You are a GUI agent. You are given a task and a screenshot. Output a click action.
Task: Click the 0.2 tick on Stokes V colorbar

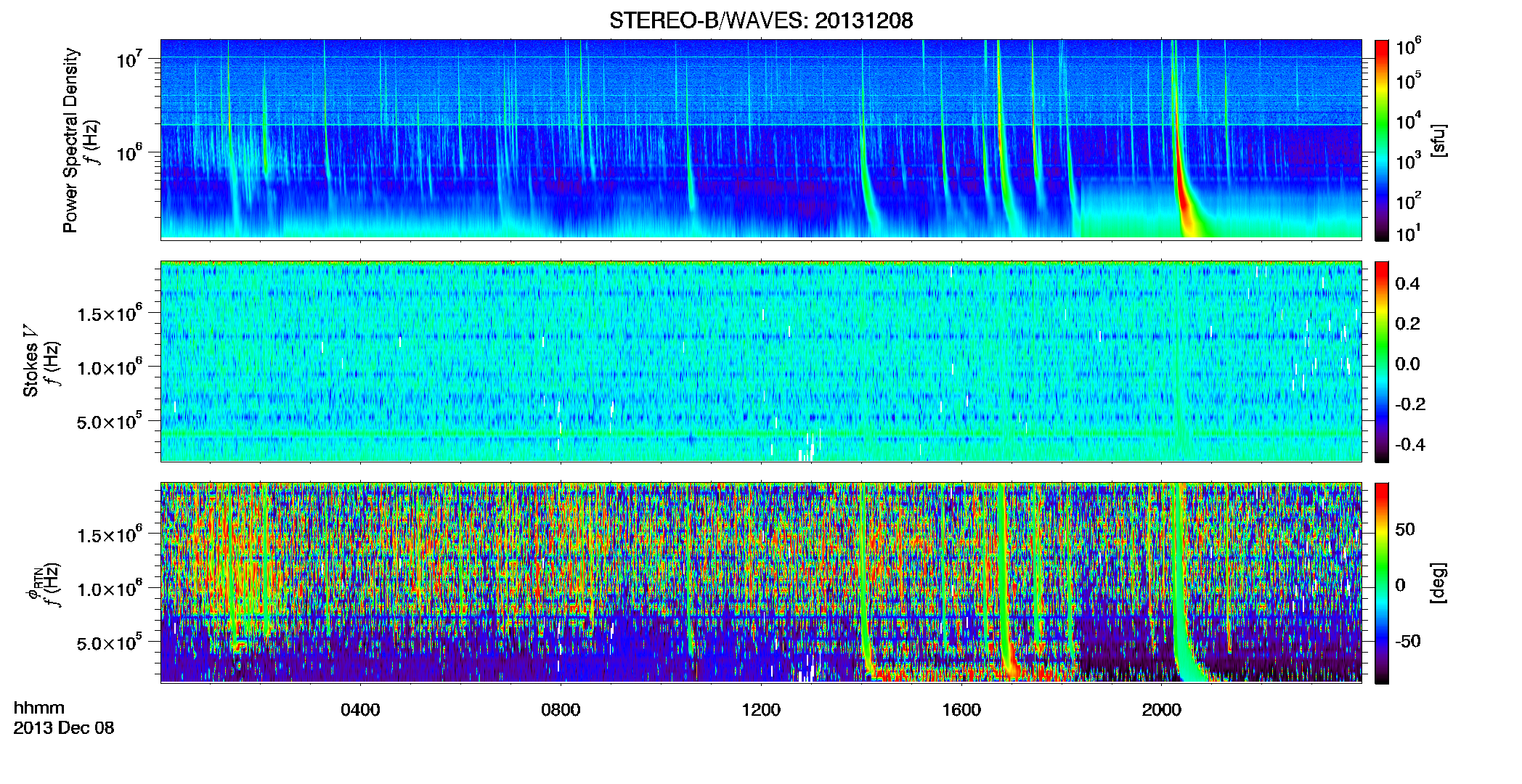click(x=1407, y=324)
